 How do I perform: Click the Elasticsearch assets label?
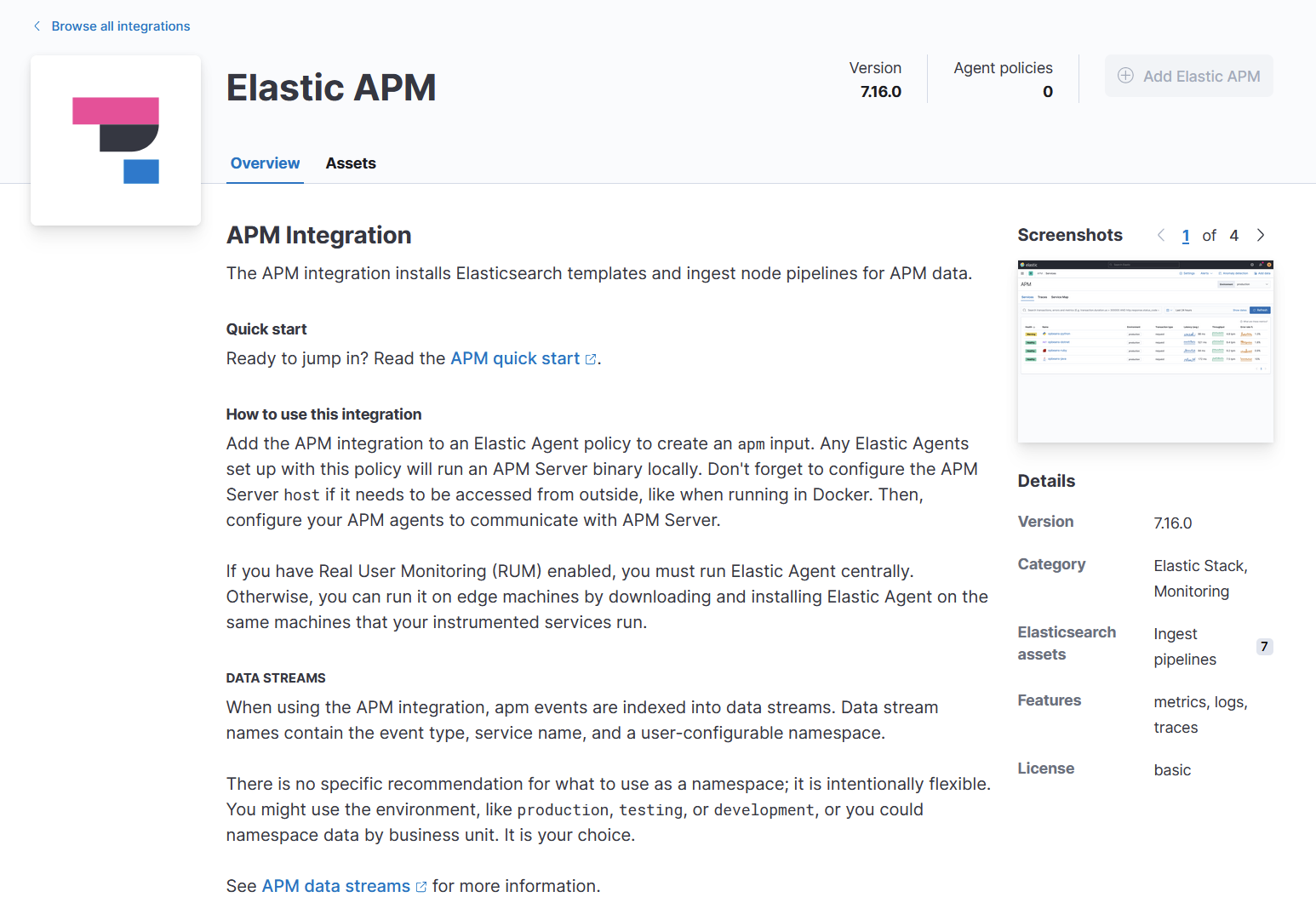(x=1067, y=643)
